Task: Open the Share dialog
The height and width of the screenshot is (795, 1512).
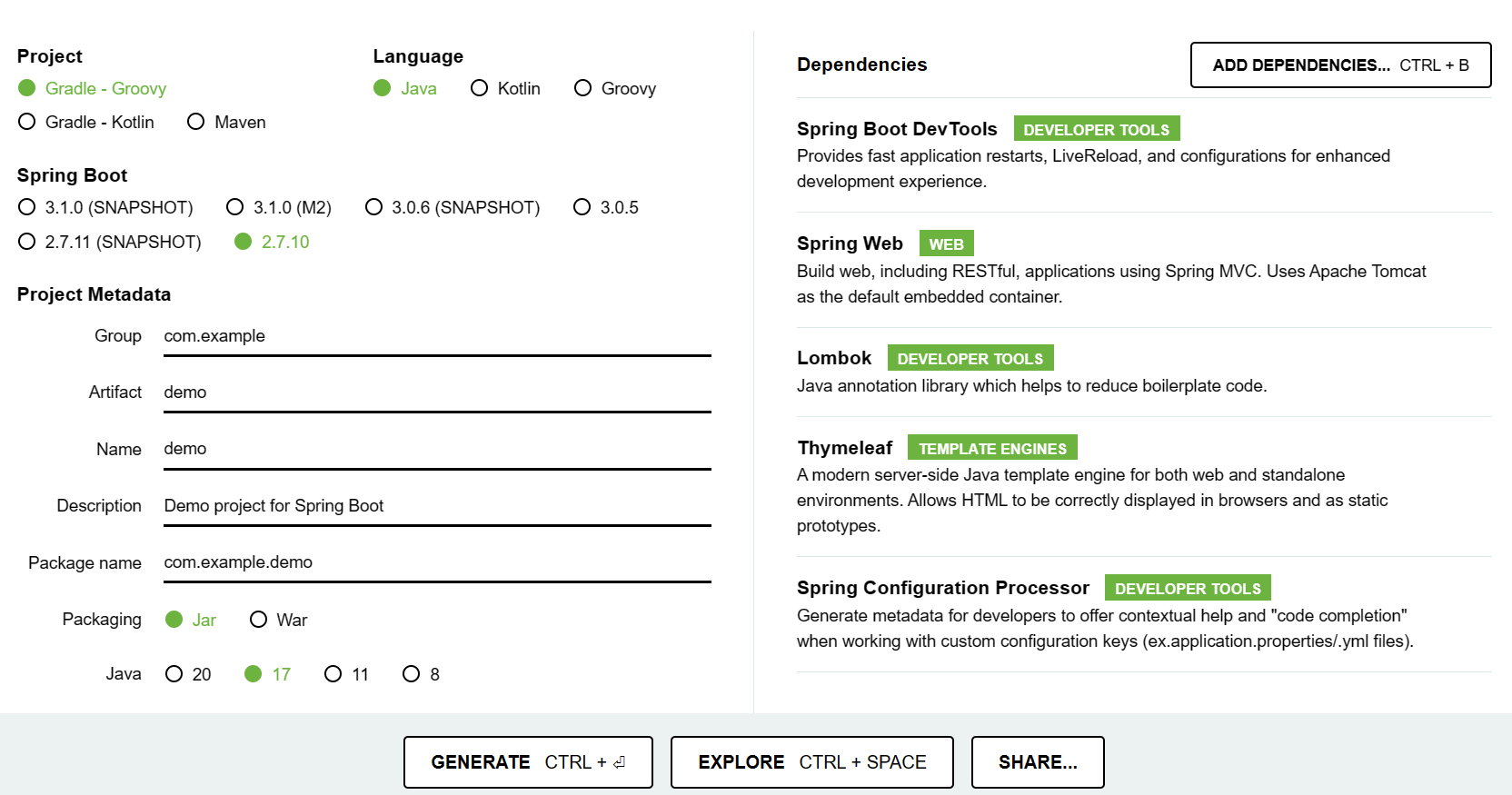Action: point(1038,762)
